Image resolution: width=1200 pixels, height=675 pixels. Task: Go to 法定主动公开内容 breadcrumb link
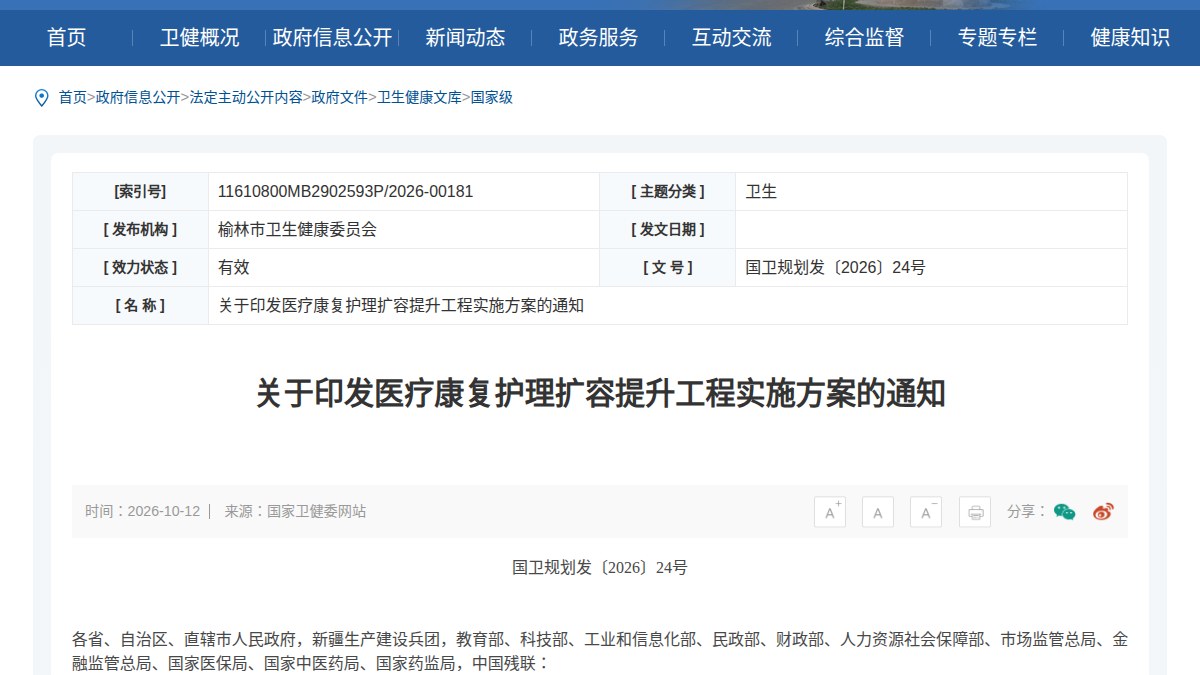click(246, 98)
